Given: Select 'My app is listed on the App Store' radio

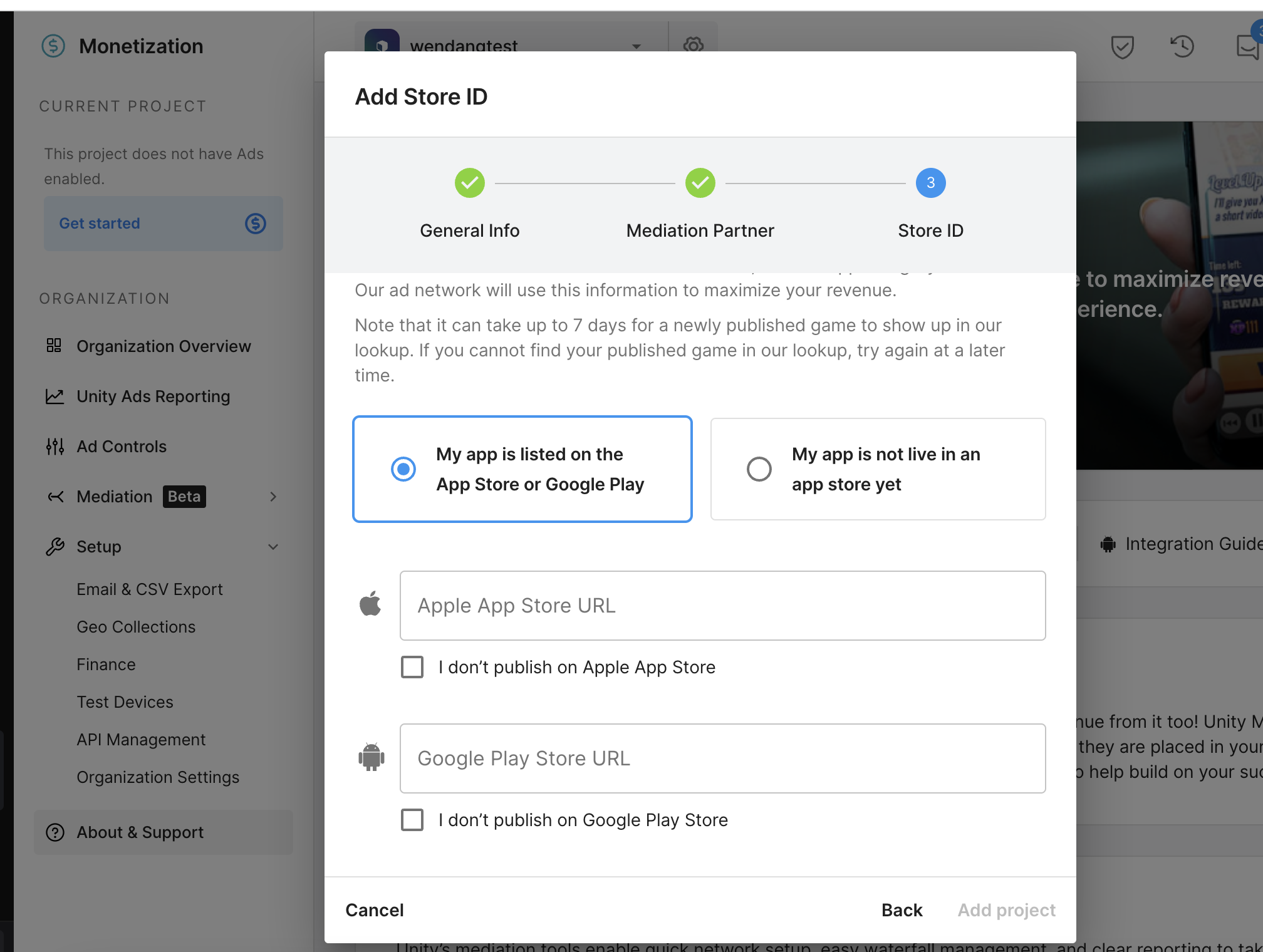Looking at the screenshot, I should click(403, 469).
